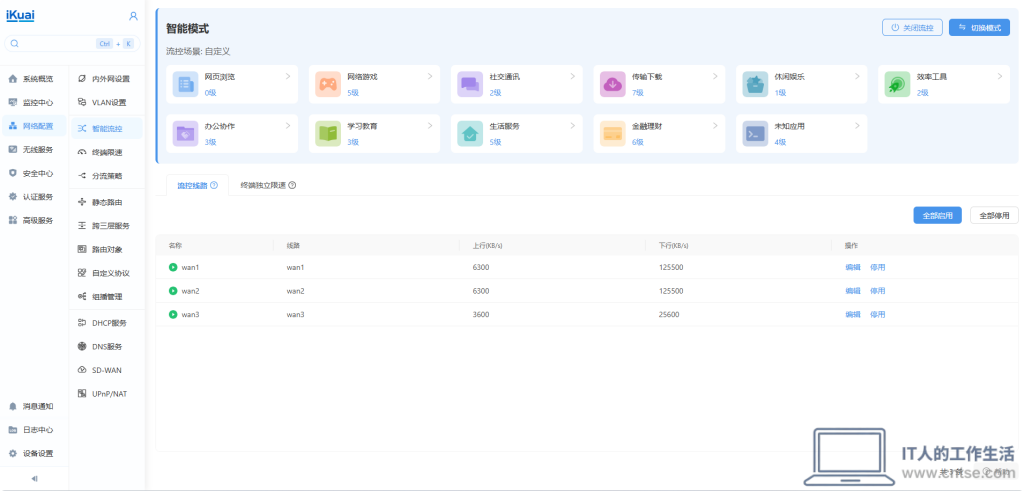Click the 效率工具 rocket icon

pyautogui.click(x=897, y=84)
